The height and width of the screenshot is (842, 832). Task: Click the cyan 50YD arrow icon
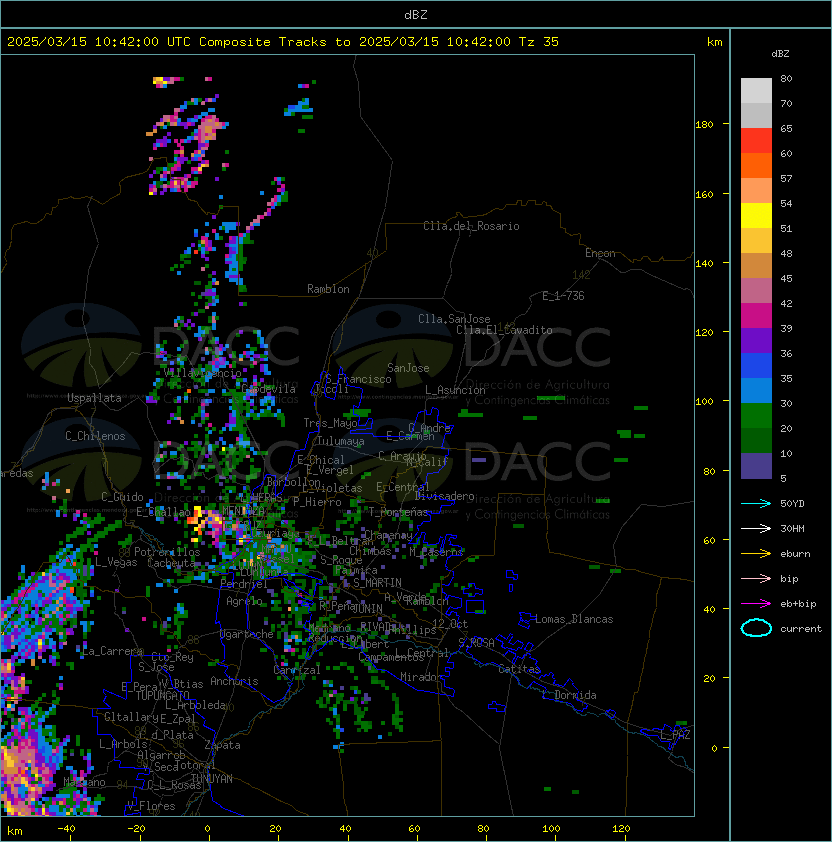(x=756, y=504)
